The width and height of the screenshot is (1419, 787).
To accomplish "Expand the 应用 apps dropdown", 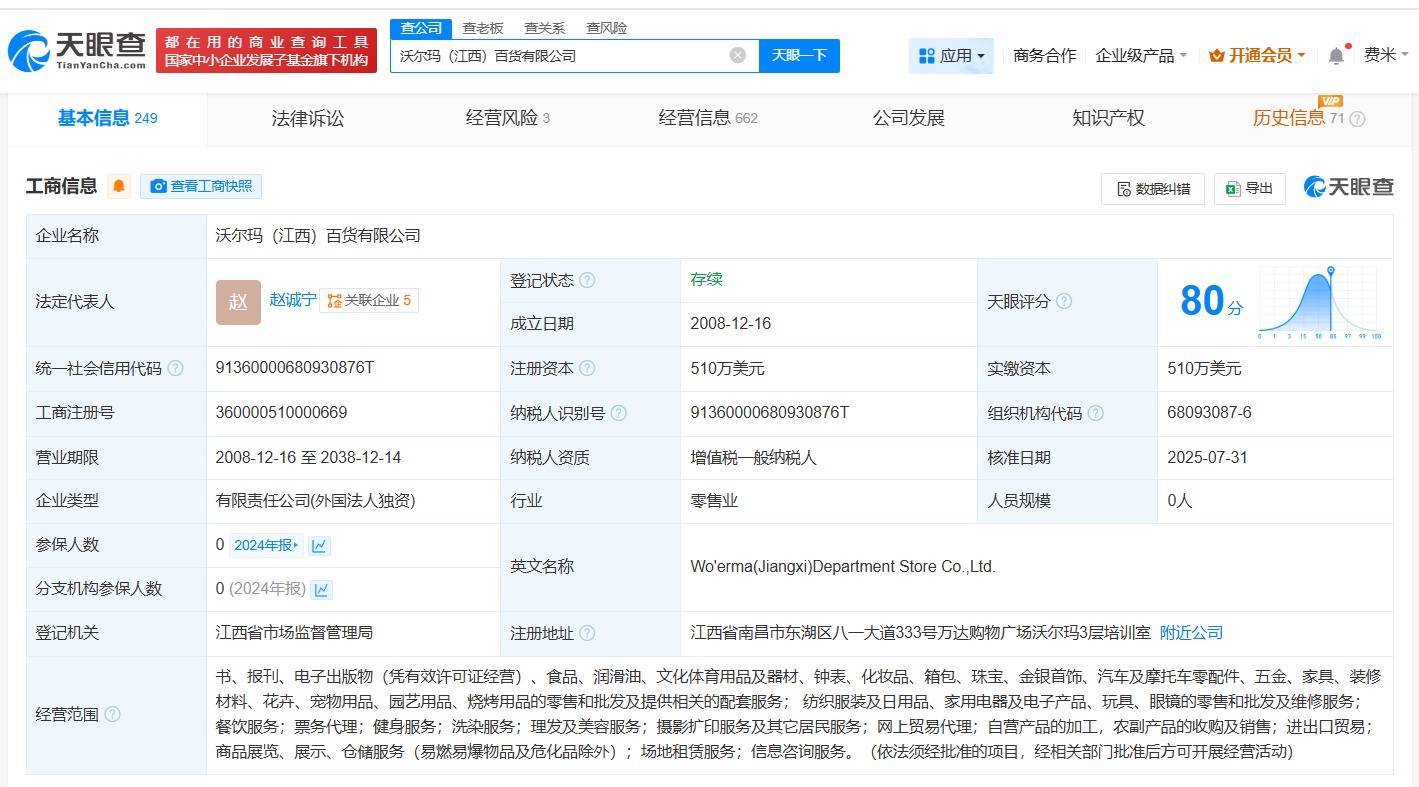I will coord(951,56).
